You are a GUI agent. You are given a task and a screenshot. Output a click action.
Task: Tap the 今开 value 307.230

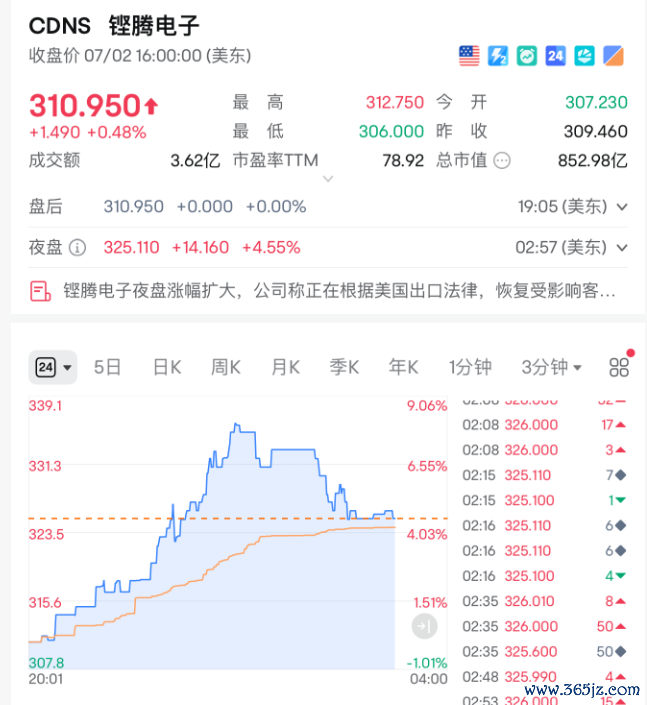pos(596,103)
